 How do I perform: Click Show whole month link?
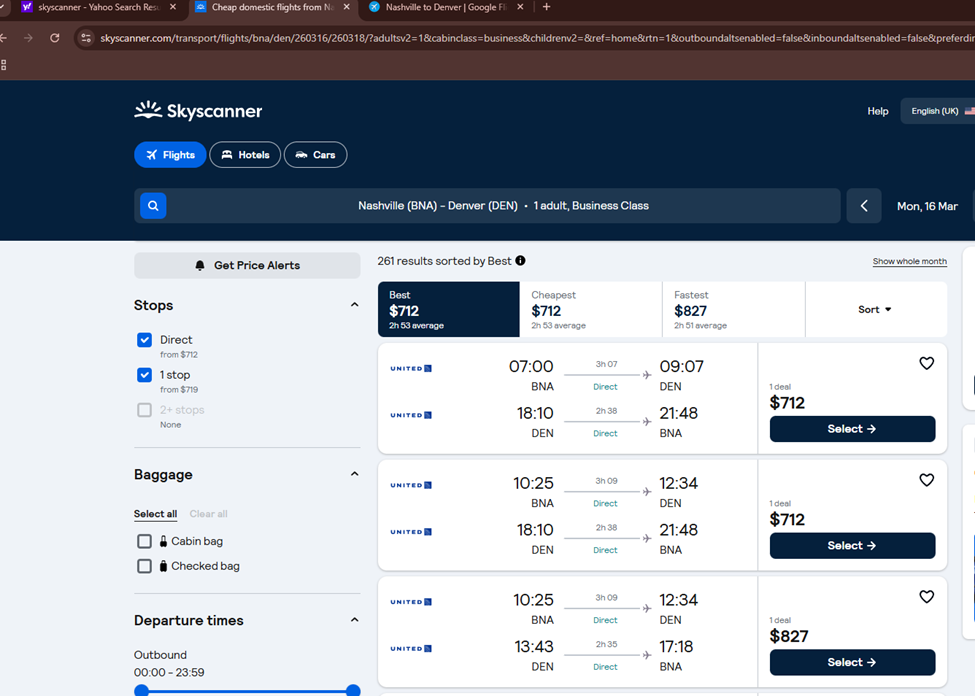910,261
